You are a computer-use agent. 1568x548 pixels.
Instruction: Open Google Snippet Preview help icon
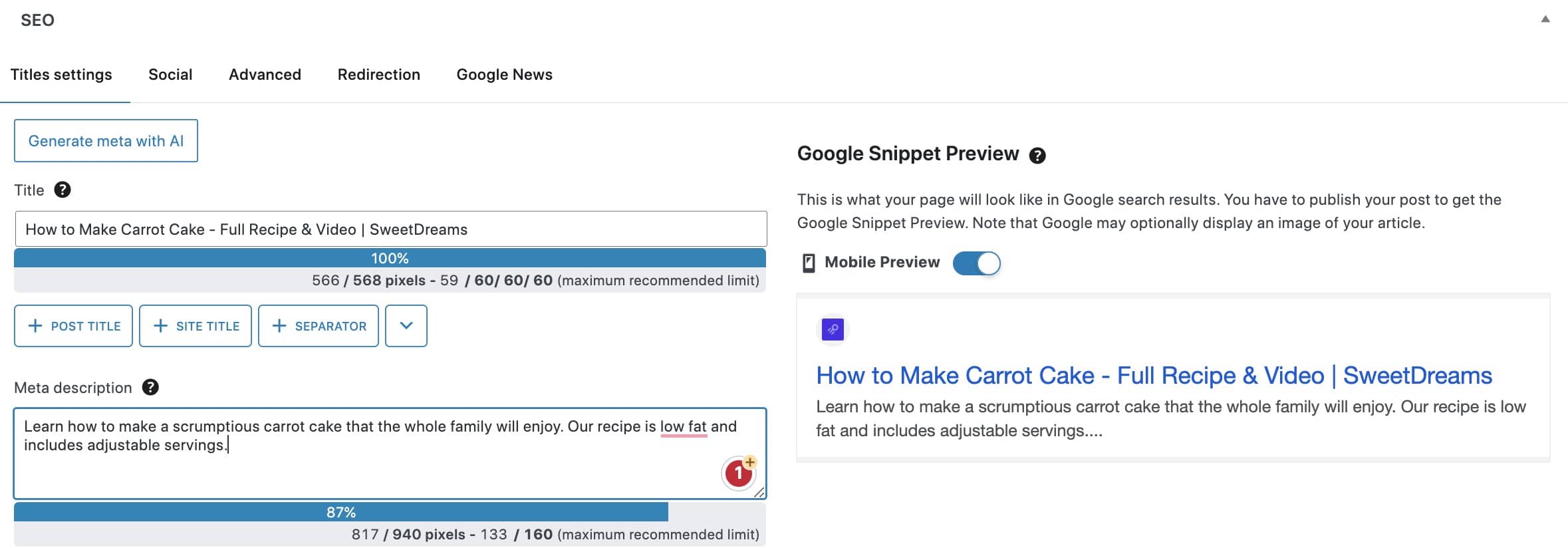[1037, 156]
